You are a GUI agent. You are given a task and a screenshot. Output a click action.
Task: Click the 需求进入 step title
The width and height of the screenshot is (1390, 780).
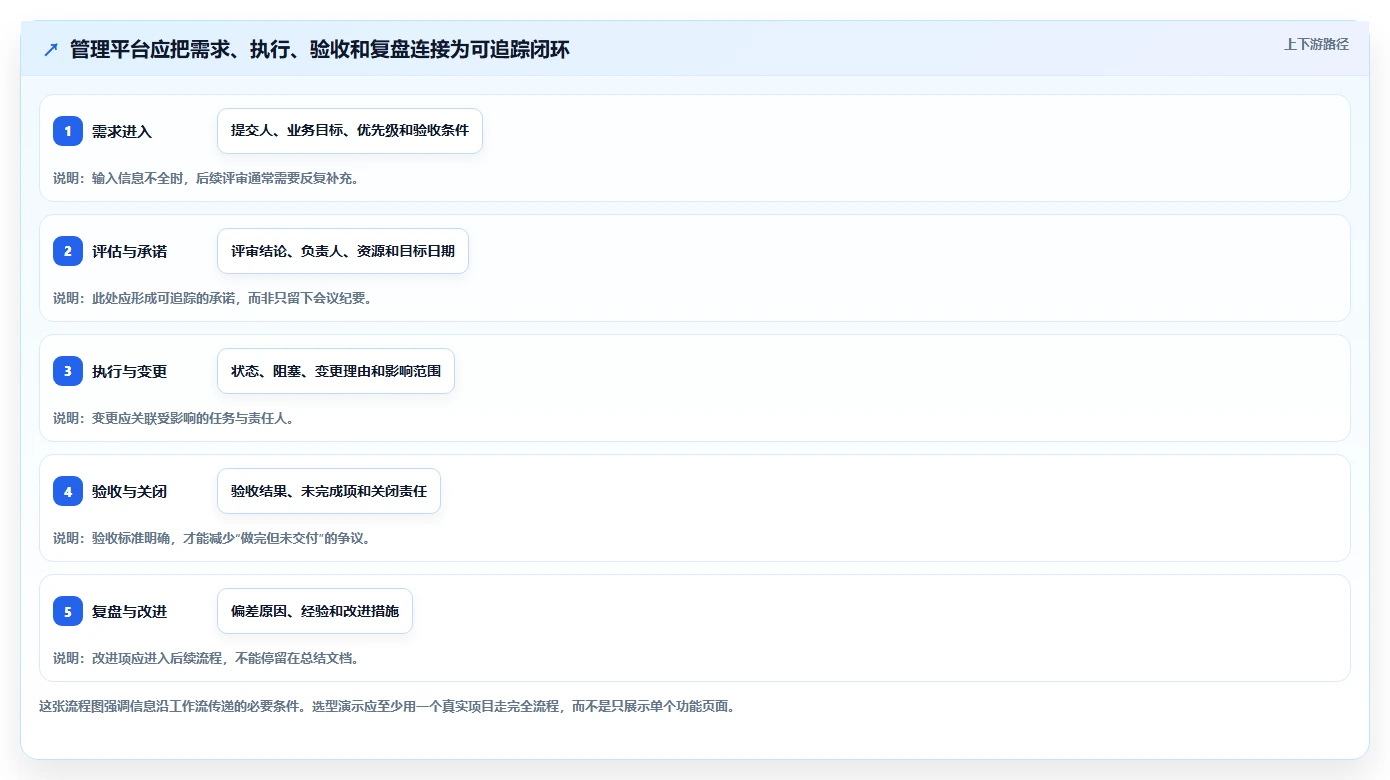click(122, 131)
